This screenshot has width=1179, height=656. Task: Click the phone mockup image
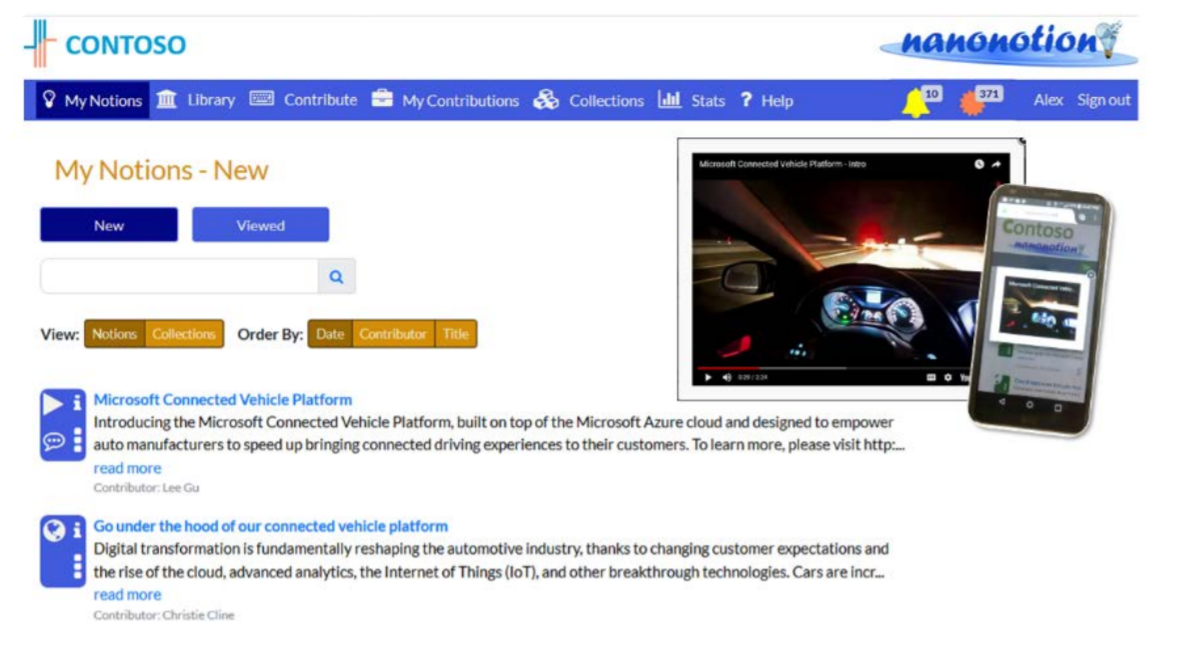click(x=1041, y=309)
